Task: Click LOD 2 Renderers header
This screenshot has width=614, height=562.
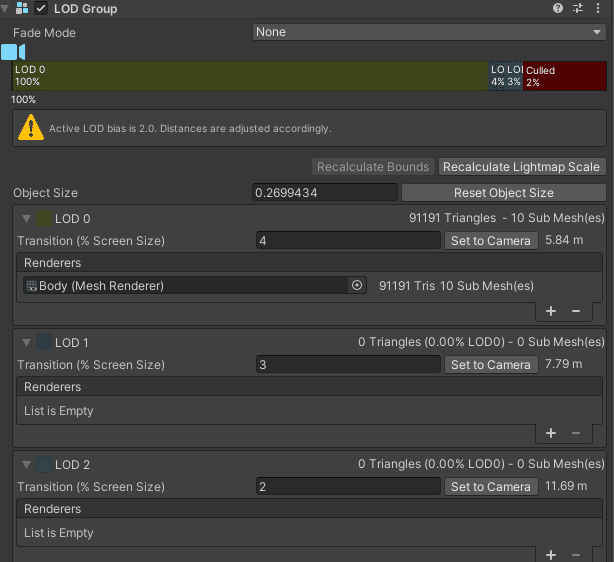Action: tap(309, 508)
